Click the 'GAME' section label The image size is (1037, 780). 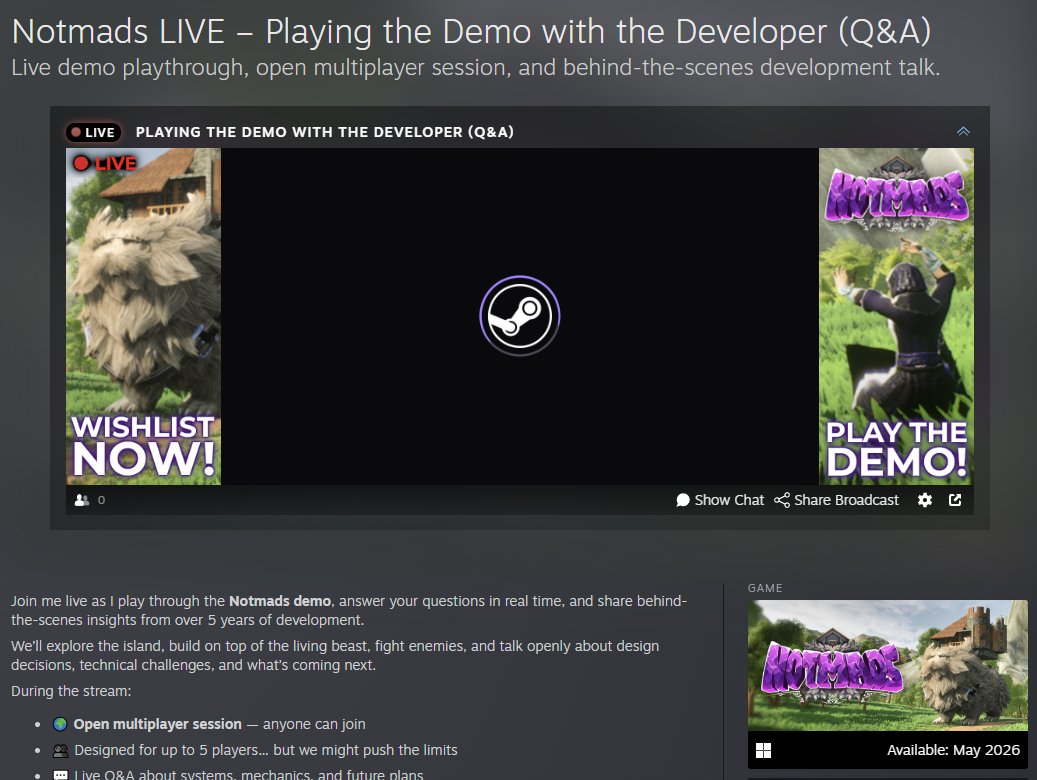click(765, 588)
